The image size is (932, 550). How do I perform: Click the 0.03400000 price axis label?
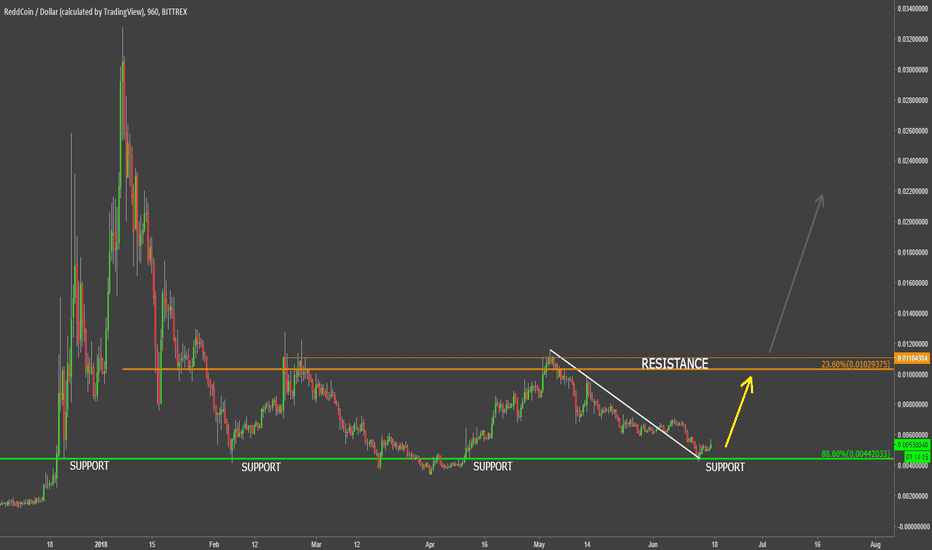[x=912, y=9]
